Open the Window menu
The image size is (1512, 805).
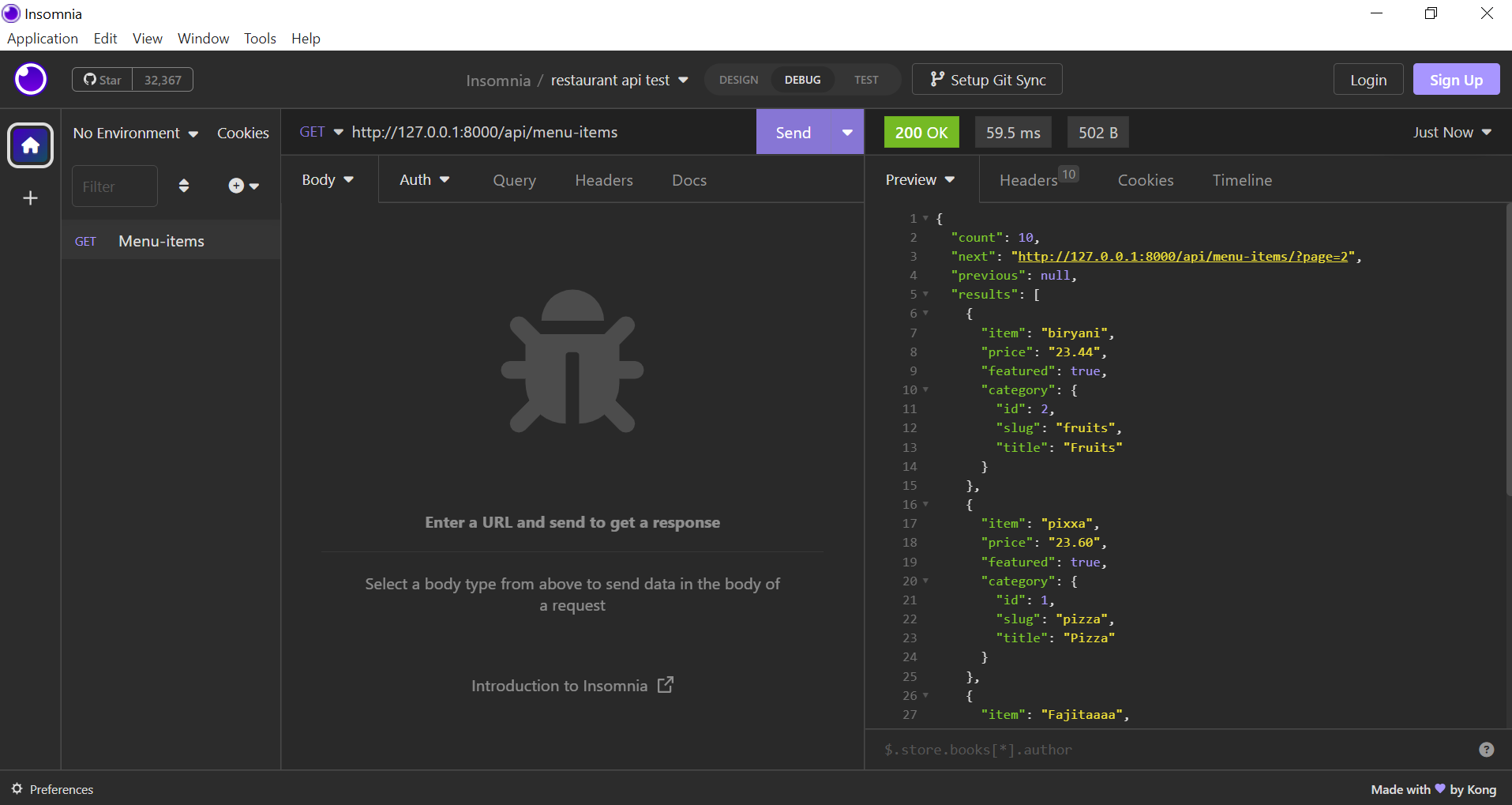pyautogui.click(x=203, y=38)
